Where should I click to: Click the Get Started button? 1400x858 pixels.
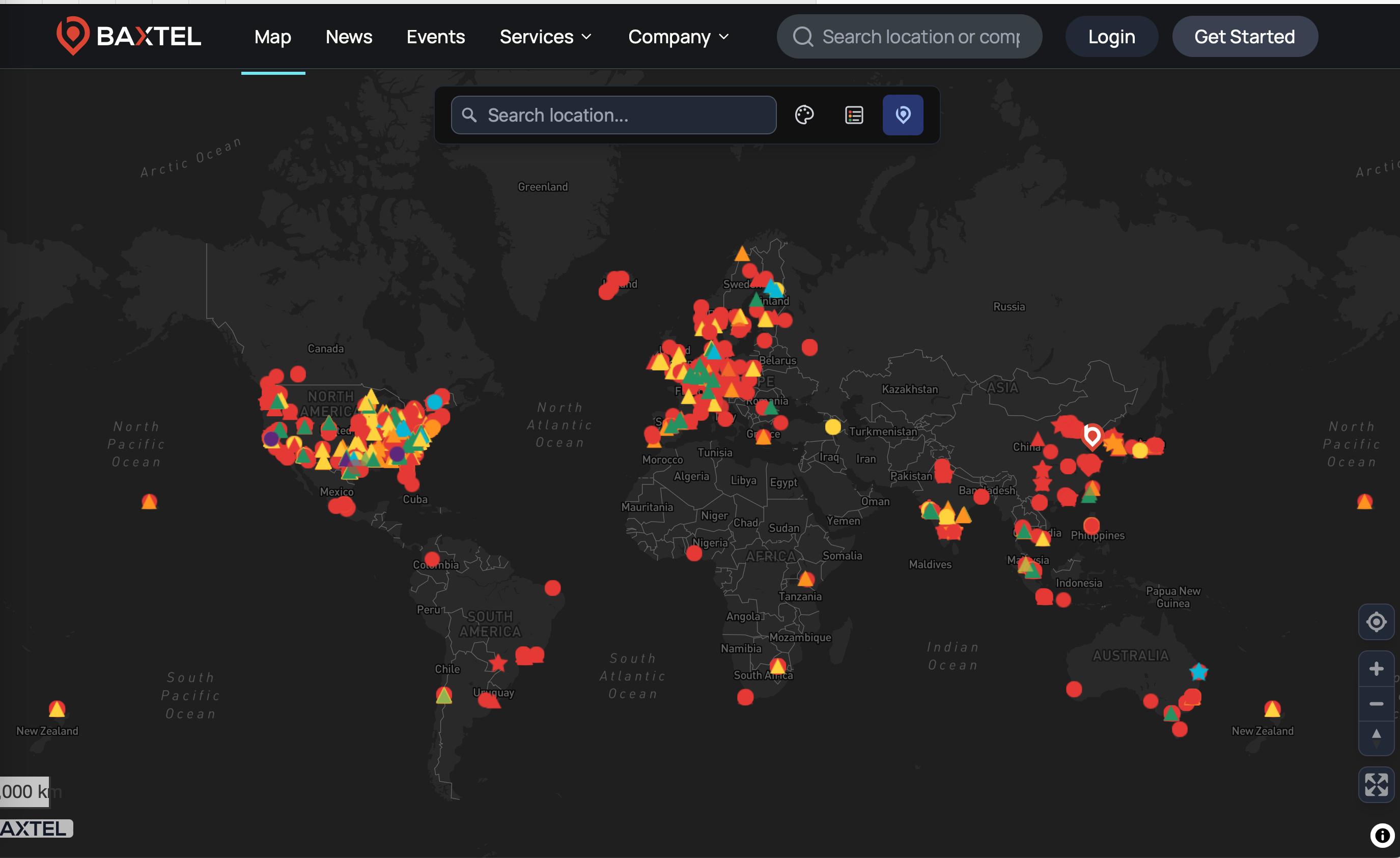pyautogui.click(x=1244, y=36)
